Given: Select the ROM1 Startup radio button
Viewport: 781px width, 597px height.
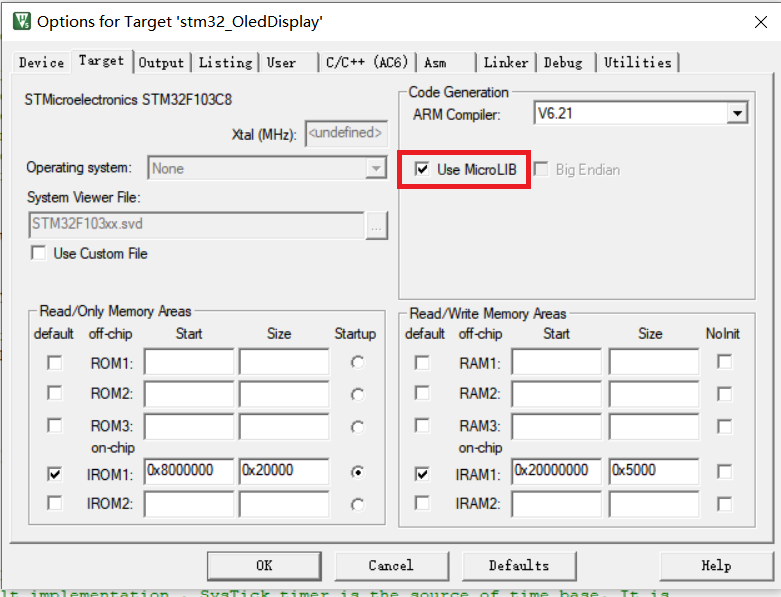Looking at the screenshot, I should tap(357, 362).
